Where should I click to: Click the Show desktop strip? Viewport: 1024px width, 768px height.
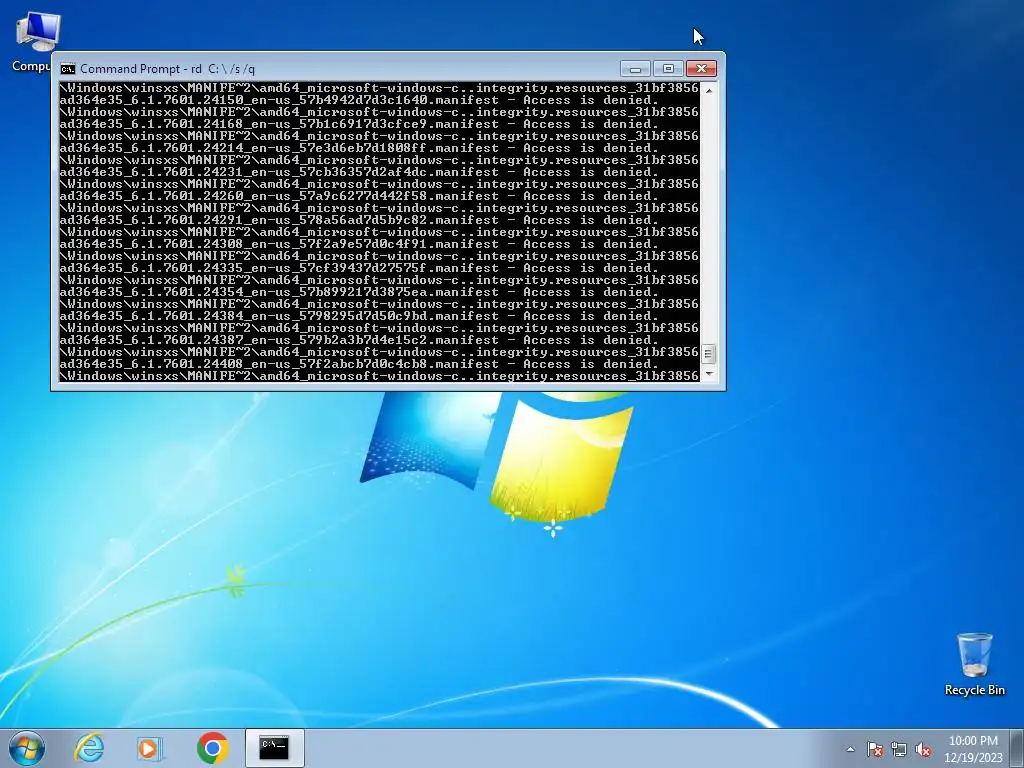[1017, 748]
